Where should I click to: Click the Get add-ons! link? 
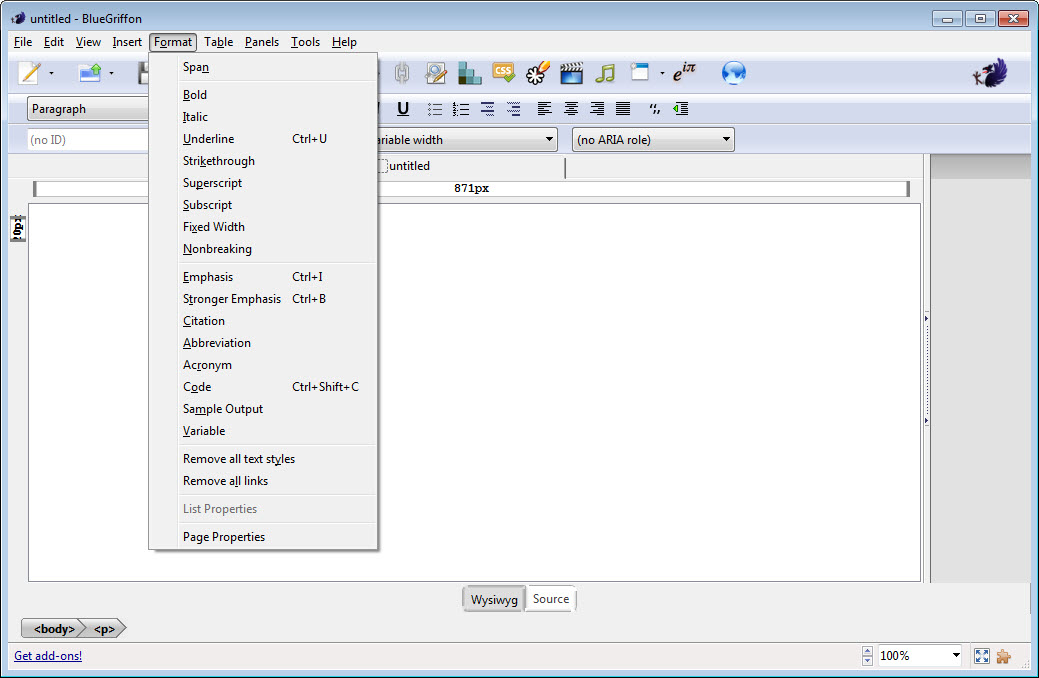coord(48,656)
